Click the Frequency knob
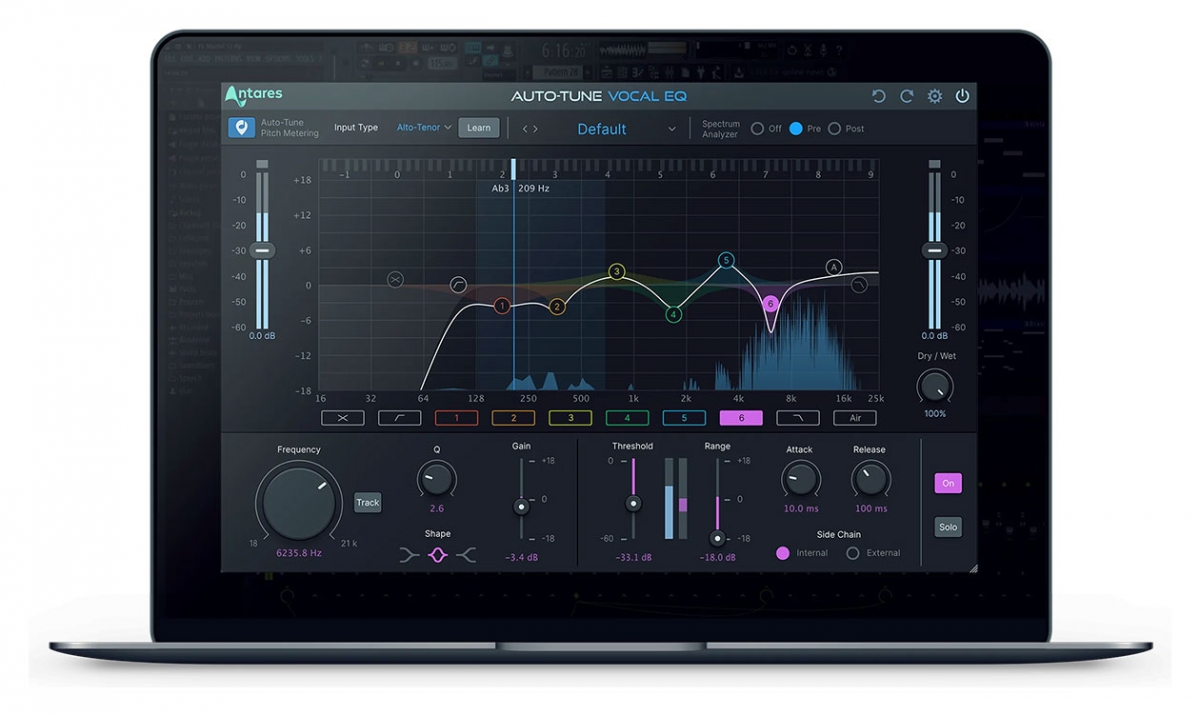 (298, 501)
